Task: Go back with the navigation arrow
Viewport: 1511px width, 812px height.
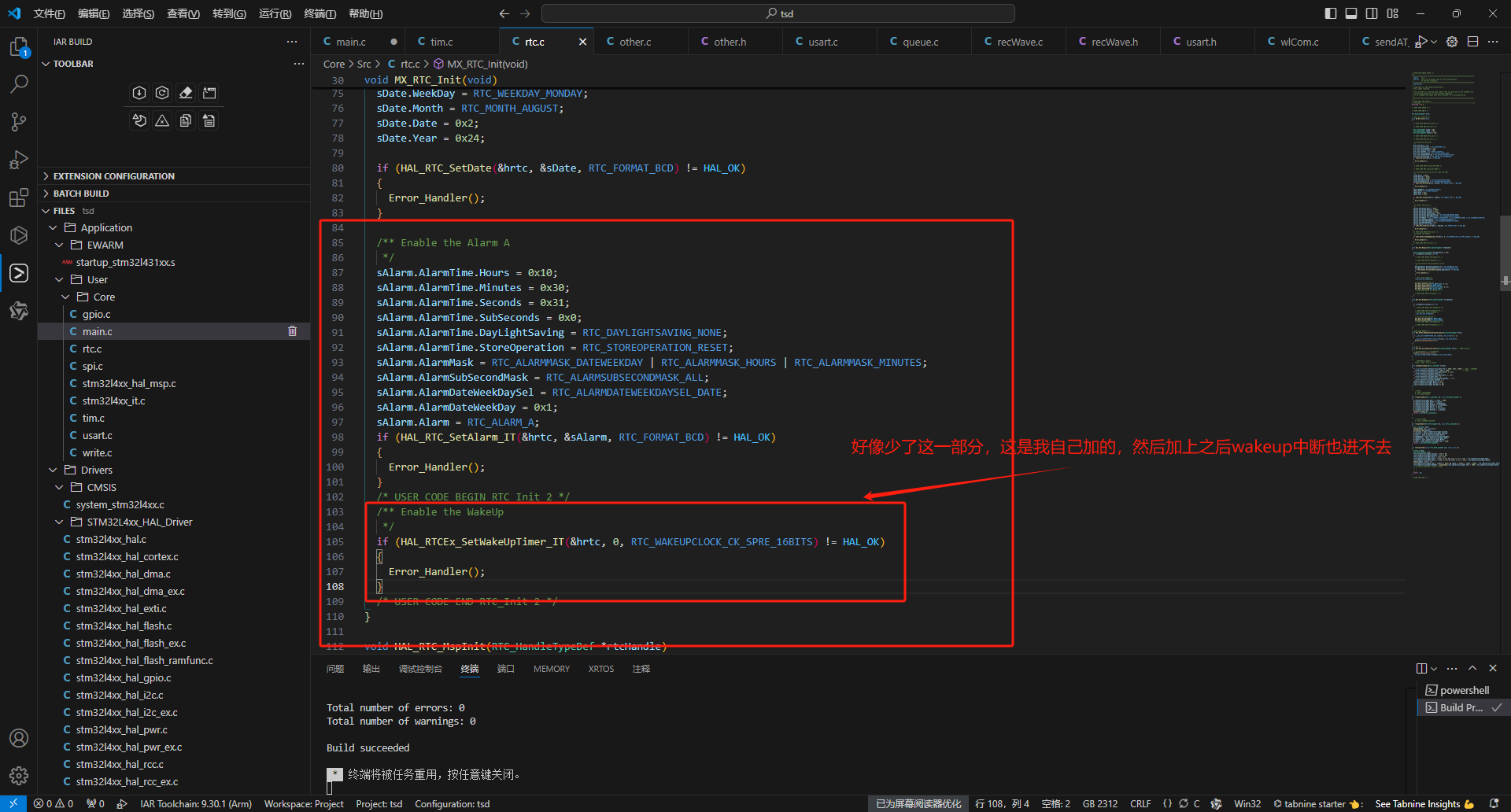Action: 504,13
